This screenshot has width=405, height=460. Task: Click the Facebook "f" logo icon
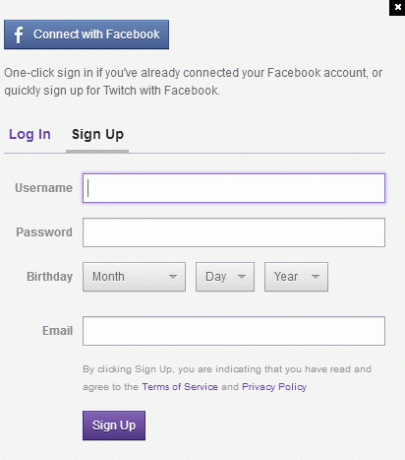pos(19,35)
